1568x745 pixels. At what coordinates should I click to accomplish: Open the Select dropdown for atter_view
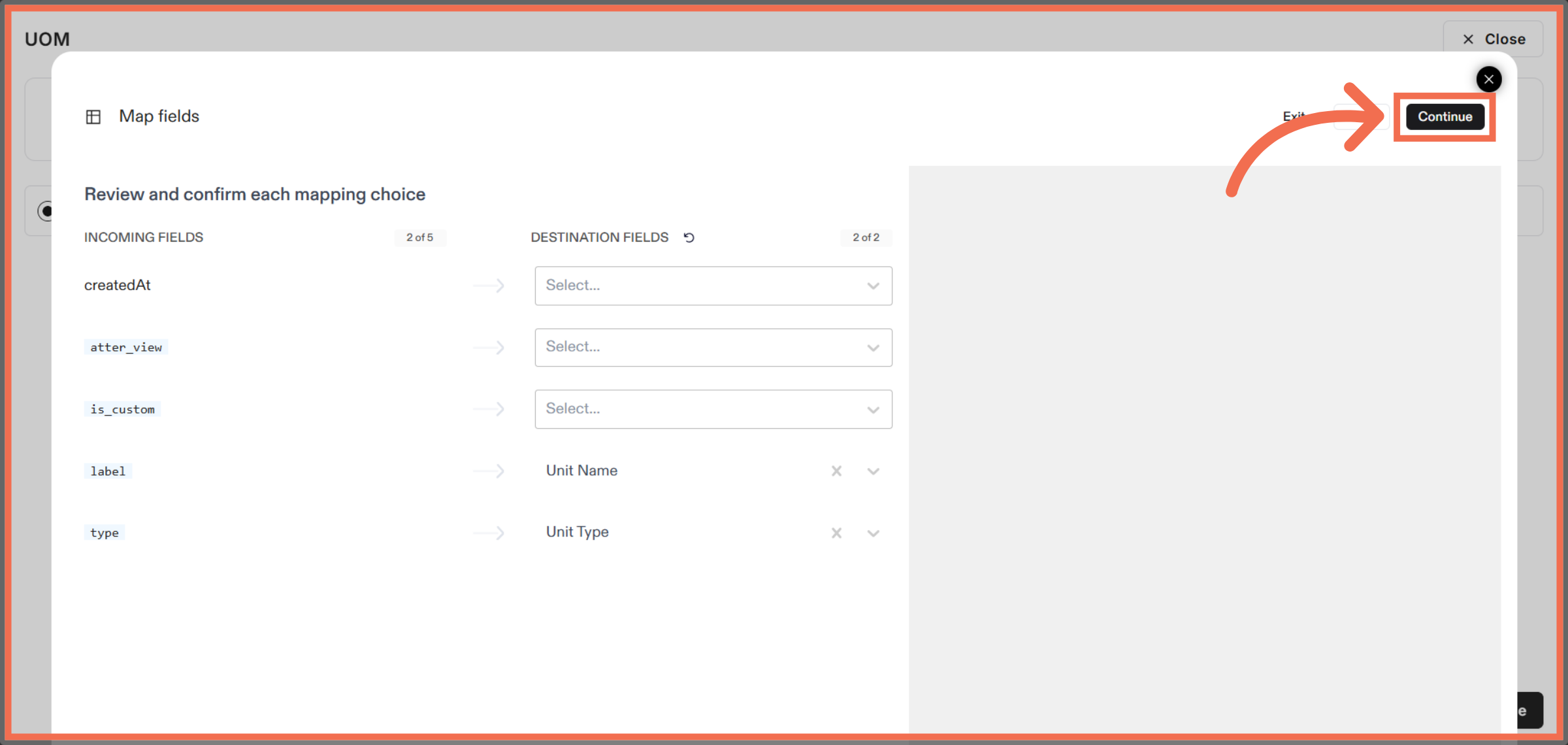pos(713,347)
